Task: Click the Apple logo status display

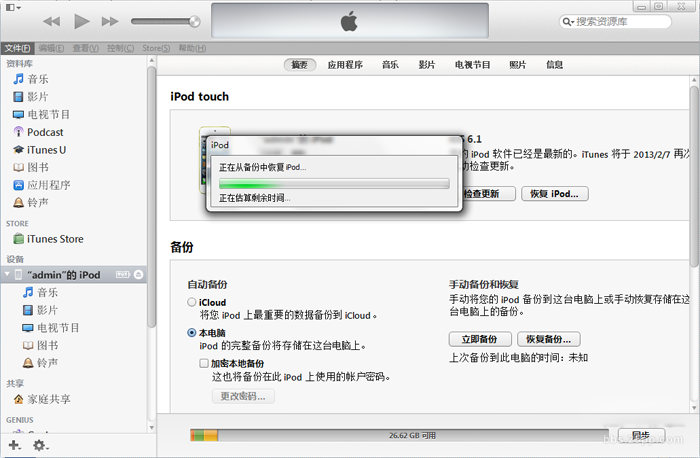Action: (350, 21)
